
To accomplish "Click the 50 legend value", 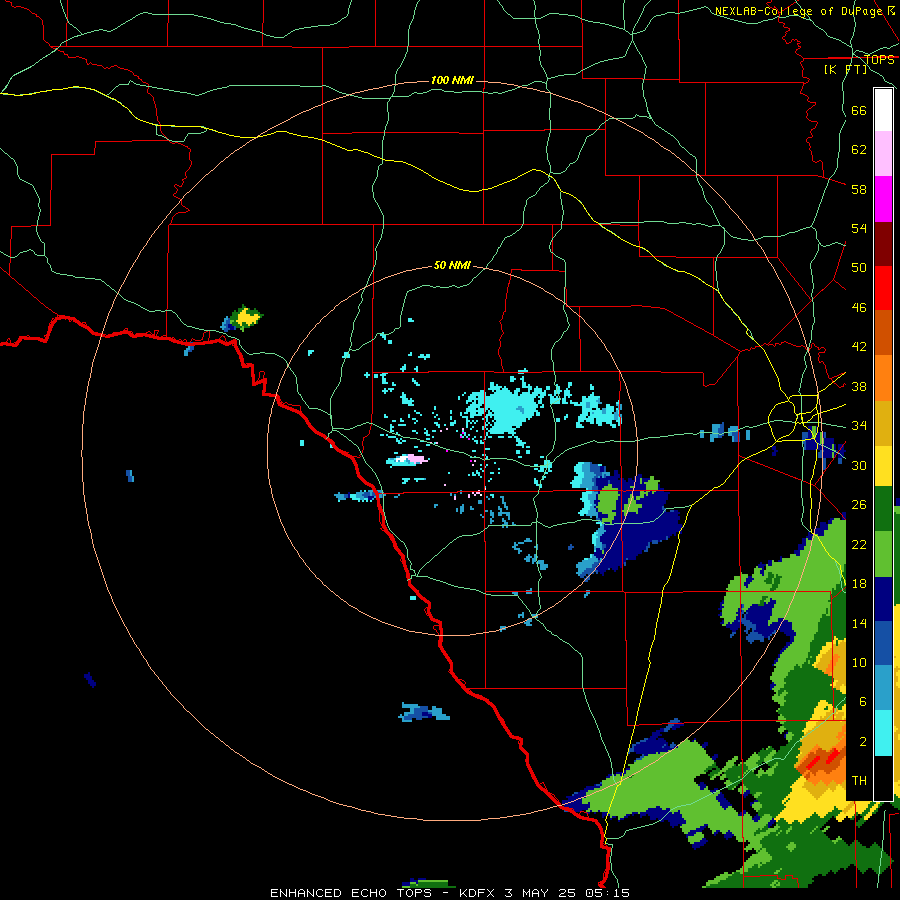I will click(859, 267).
